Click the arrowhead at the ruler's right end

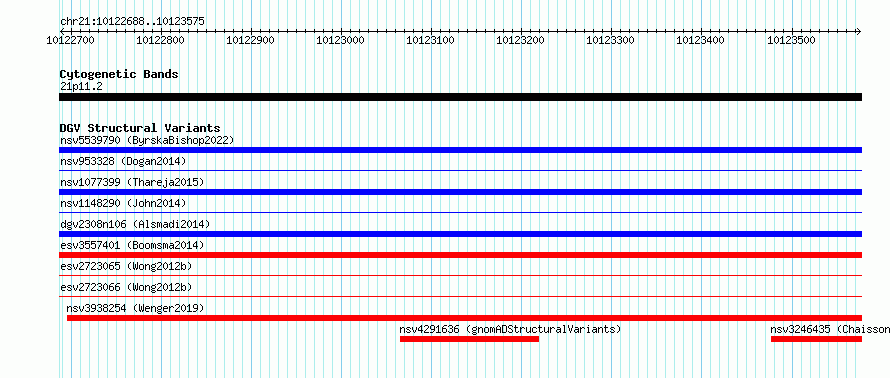[859, 31]
